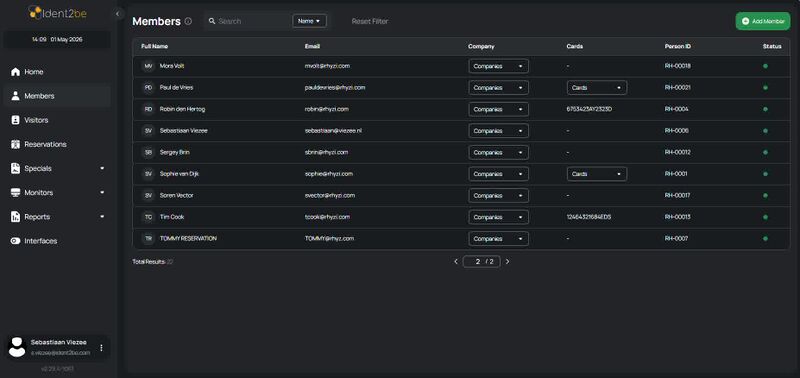Click the Reset Filter link
The width and height of the screenshot is (800, 378).
[370, 21]
